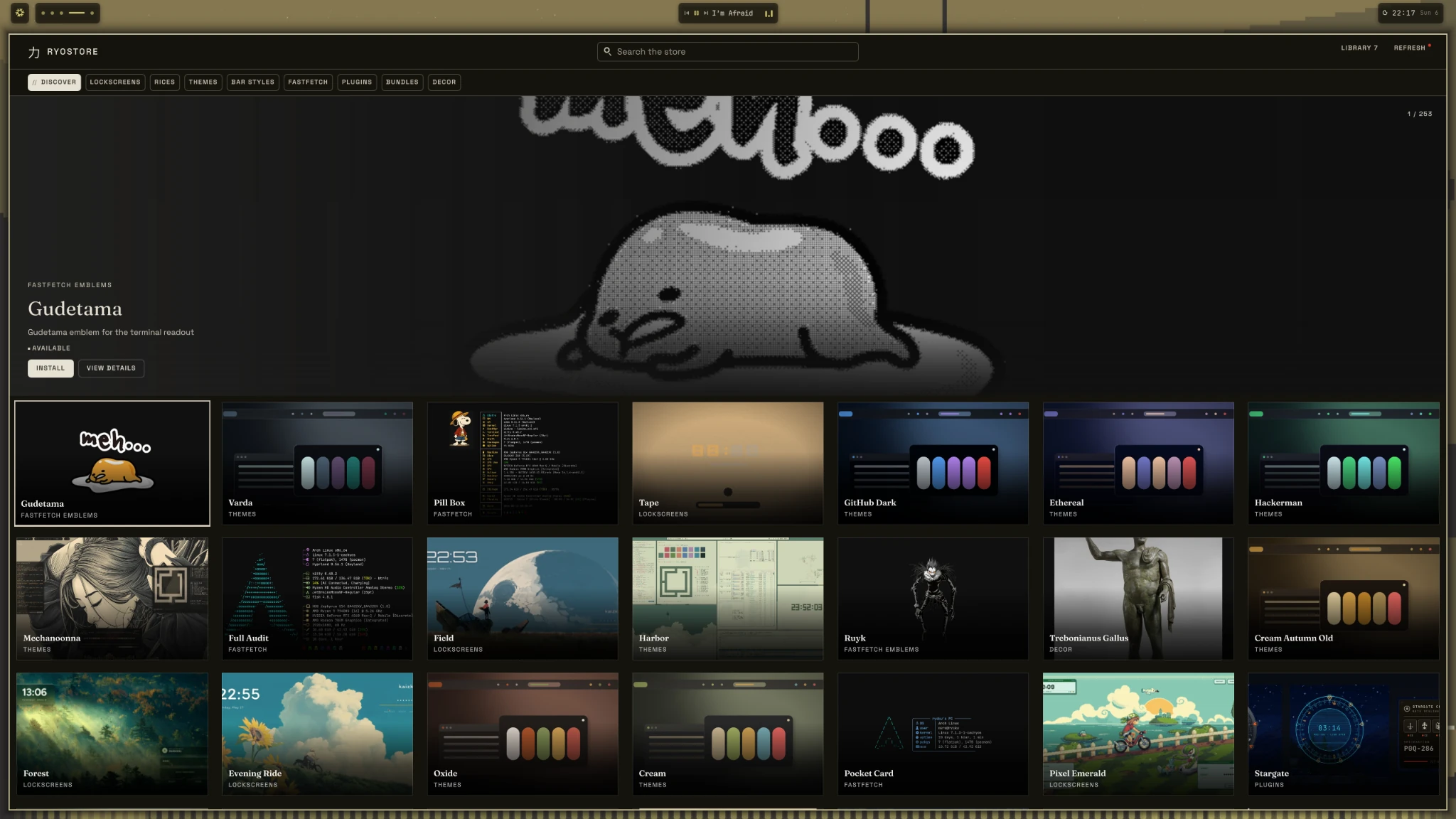Screen dimensions: 1456x819
Task: Switch to the Lockscreens tab
Action: (x=115, y=82)
